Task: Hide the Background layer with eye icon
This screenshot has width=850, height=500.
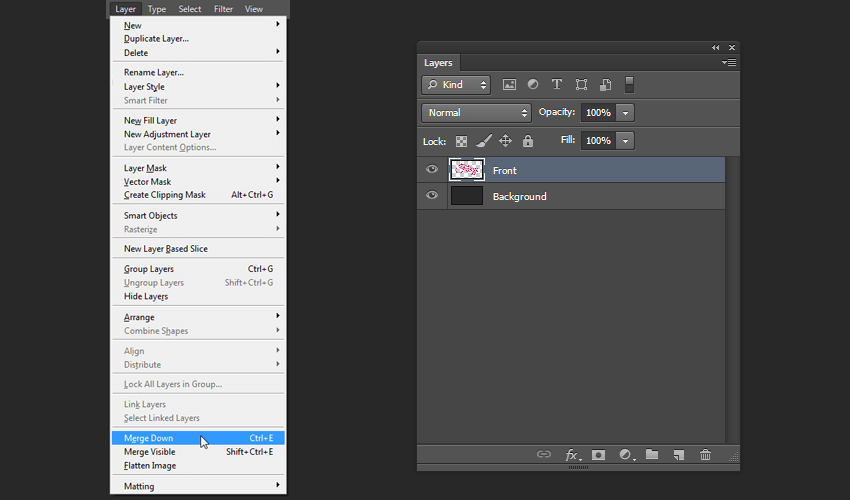Action: pyautogui.click(x=432, y=196)
